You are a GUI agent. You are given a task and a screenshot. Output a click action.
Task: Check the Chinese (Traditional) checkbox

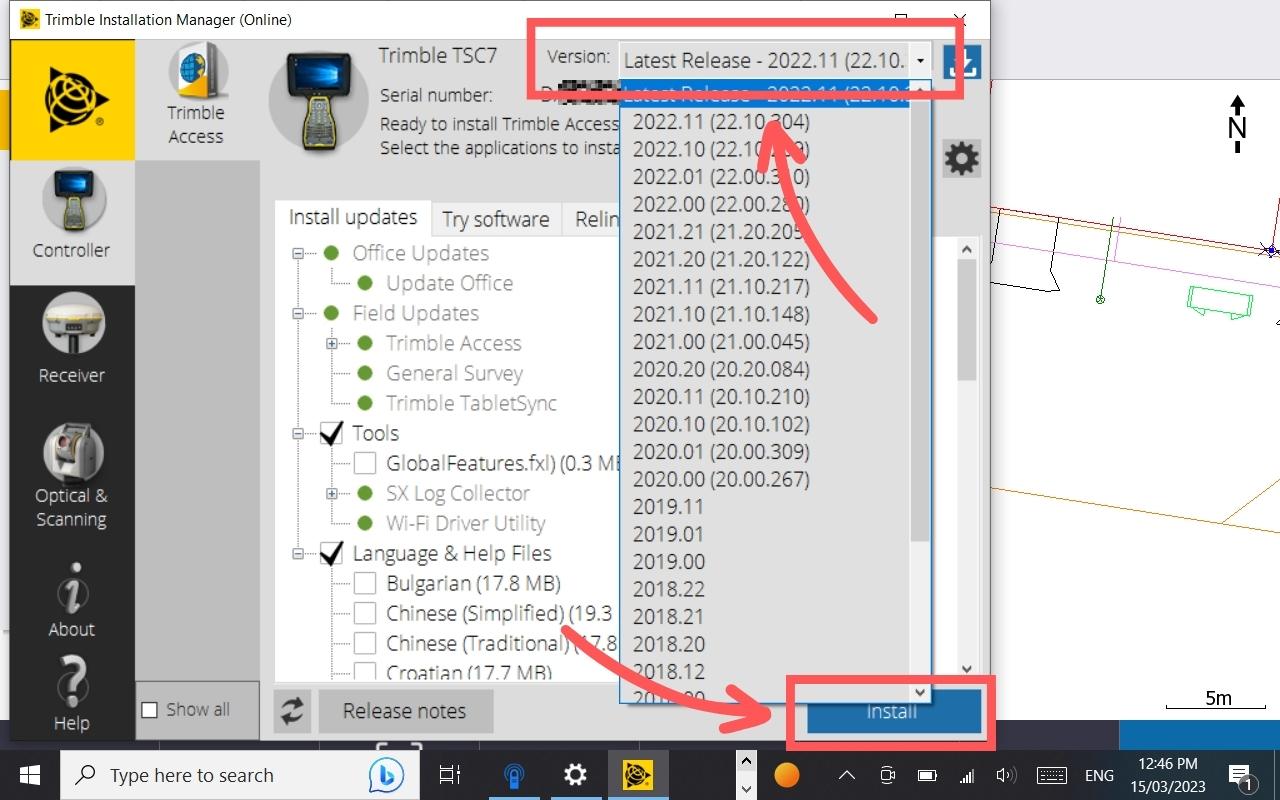365,643
